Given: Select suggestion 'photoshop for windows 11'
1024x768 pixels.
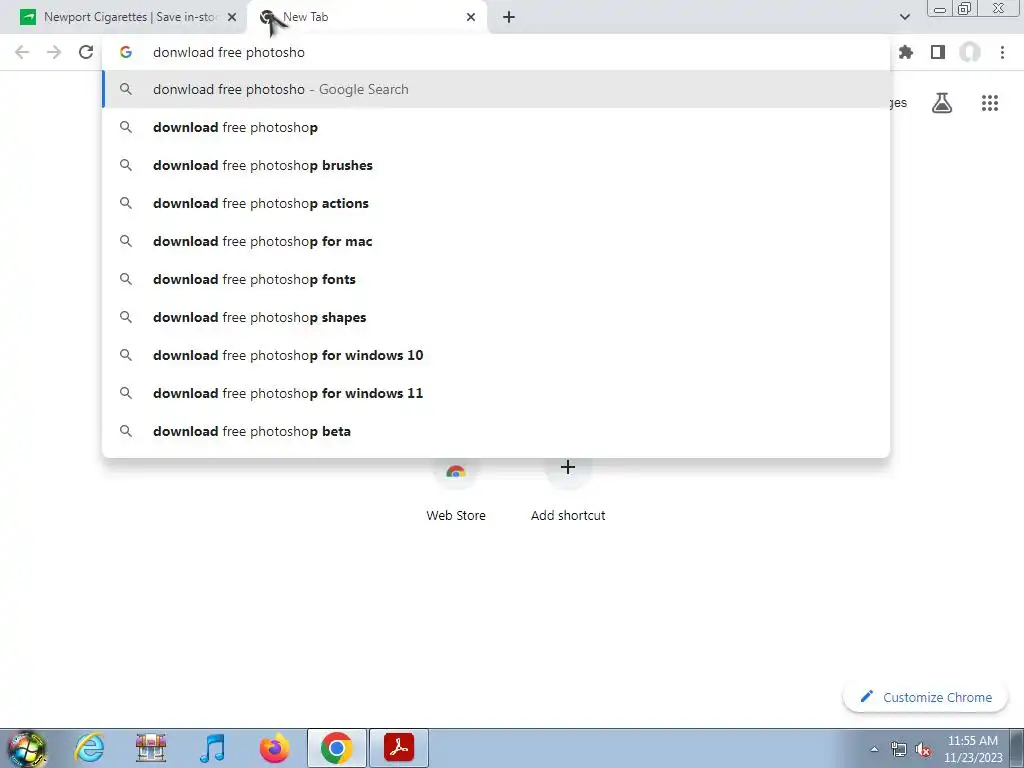Looking at the screenshot, I should pos(496,392).
